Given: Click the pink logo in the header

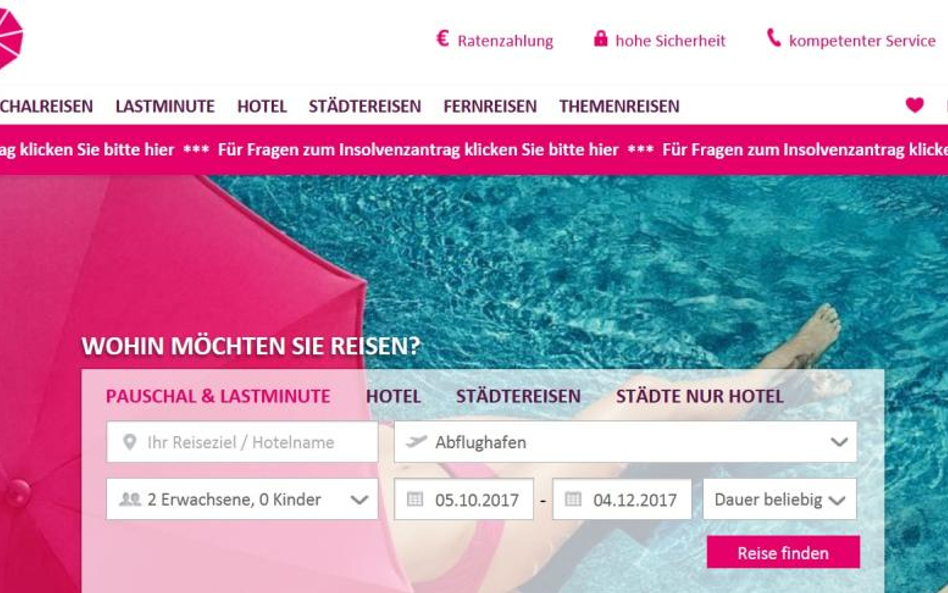Looking at the screenshot, I should [x=10, y=39].
